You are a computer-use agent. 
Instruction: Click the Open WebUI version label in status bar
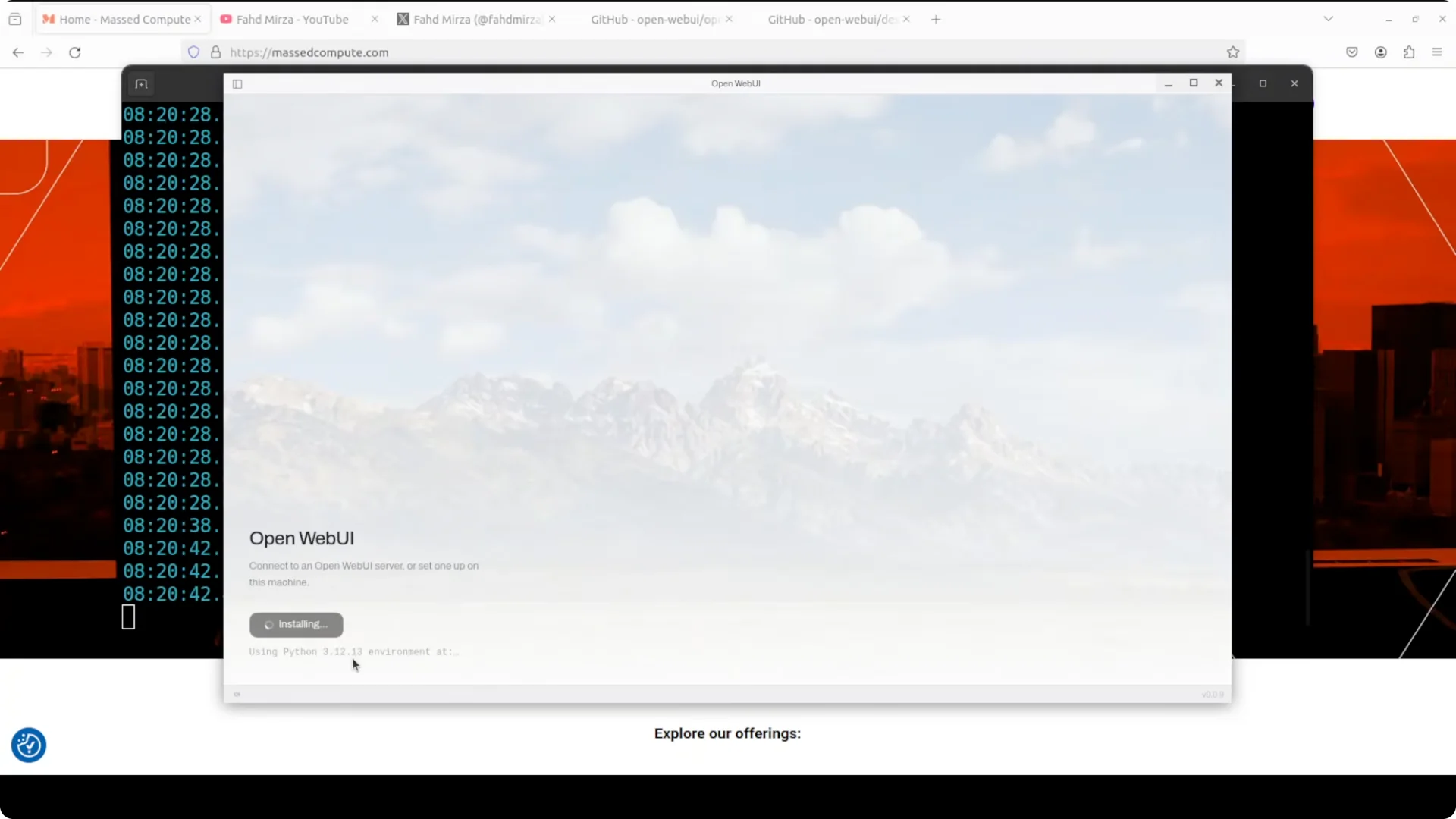click(1213, 695)
